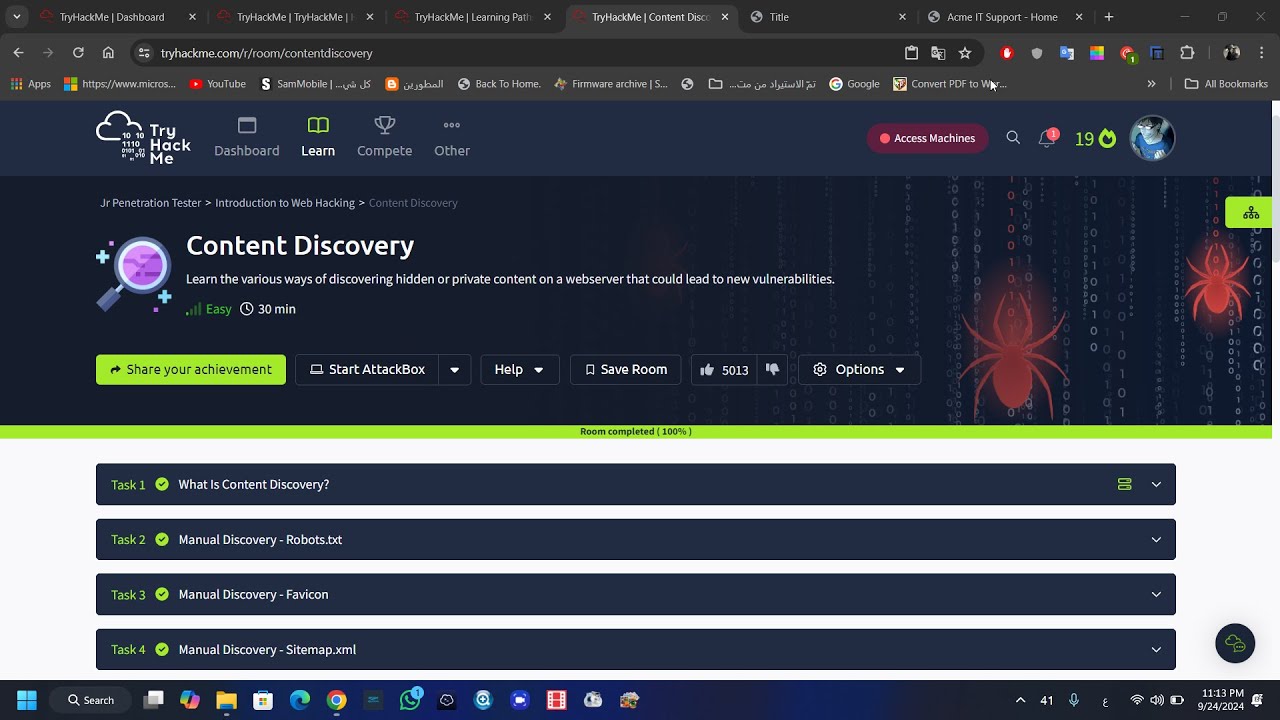Screen dimensions: 1280x720
Task: Switch to TryHackMe Learning Path tab
Action: coord(472,17)
